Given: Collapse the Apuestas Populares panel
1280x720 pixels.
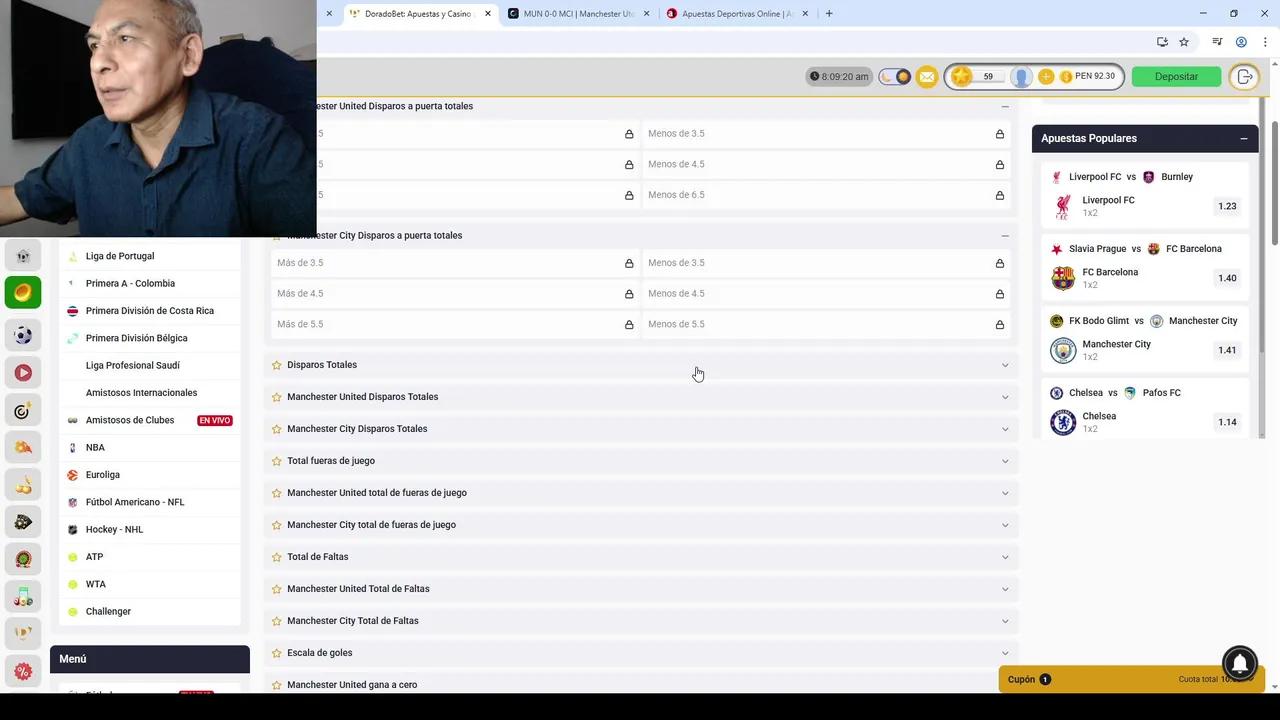Looking at the screenshot, I should pos(1243,139).
